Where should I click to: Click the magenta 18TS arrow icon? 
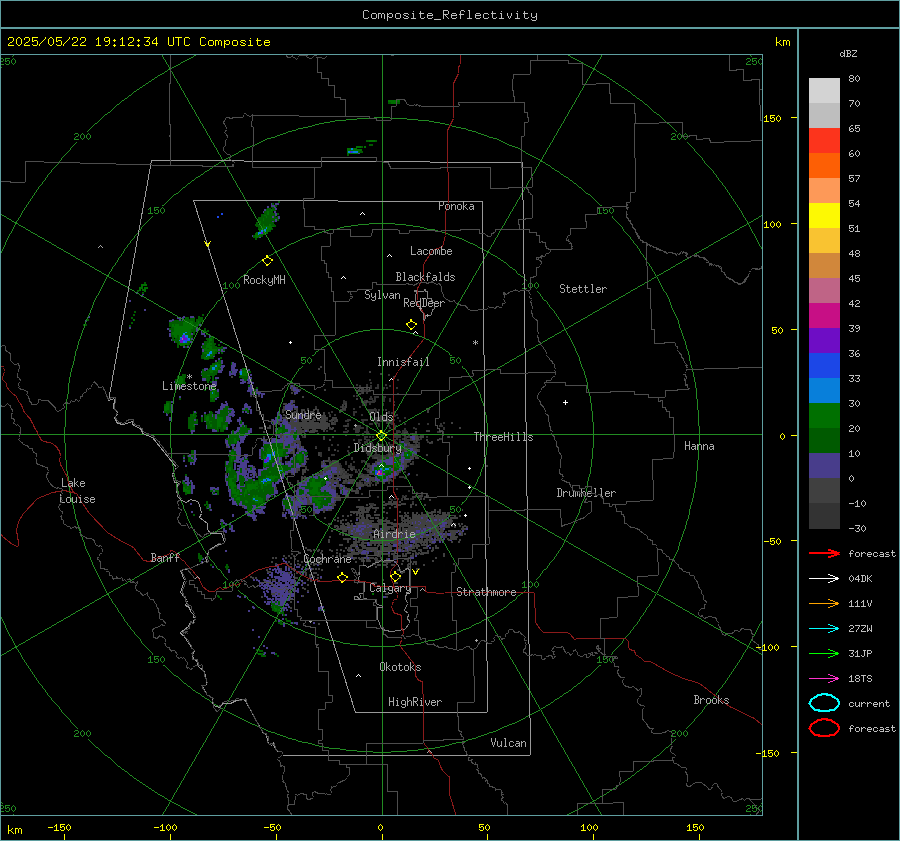824,679
